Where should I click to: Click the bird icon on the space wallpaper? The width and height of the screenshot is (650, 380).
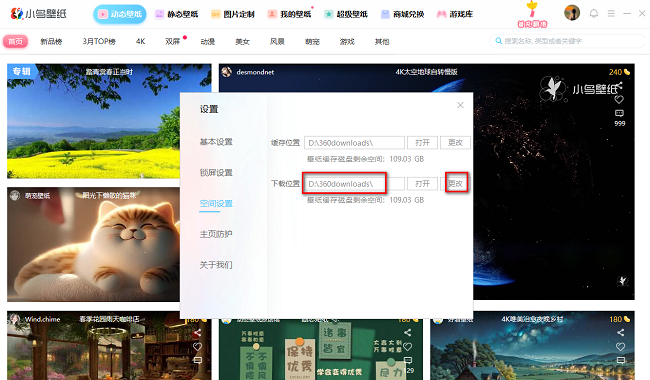click(622, 281)
